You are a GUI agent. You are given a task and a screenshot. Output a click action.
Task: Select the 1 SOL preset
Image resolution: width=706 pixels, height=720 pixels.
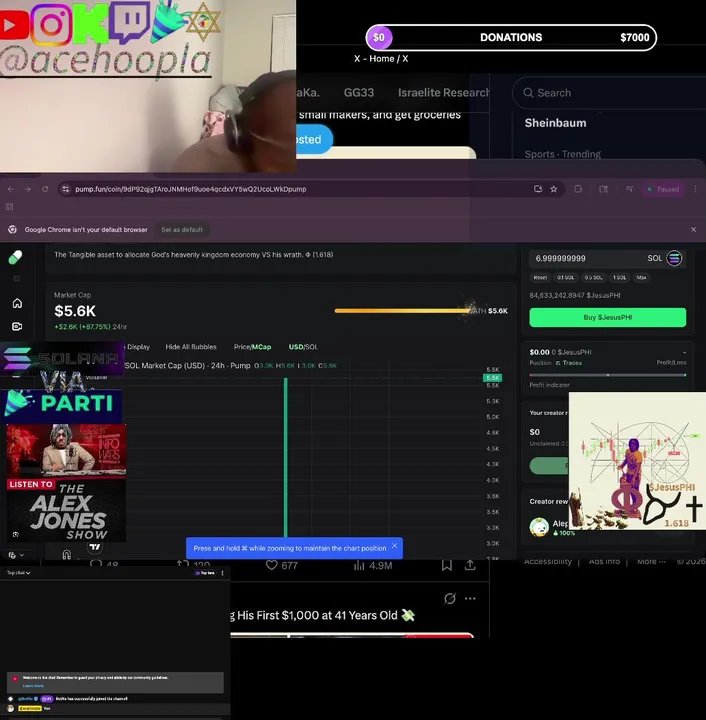(619, 278)
